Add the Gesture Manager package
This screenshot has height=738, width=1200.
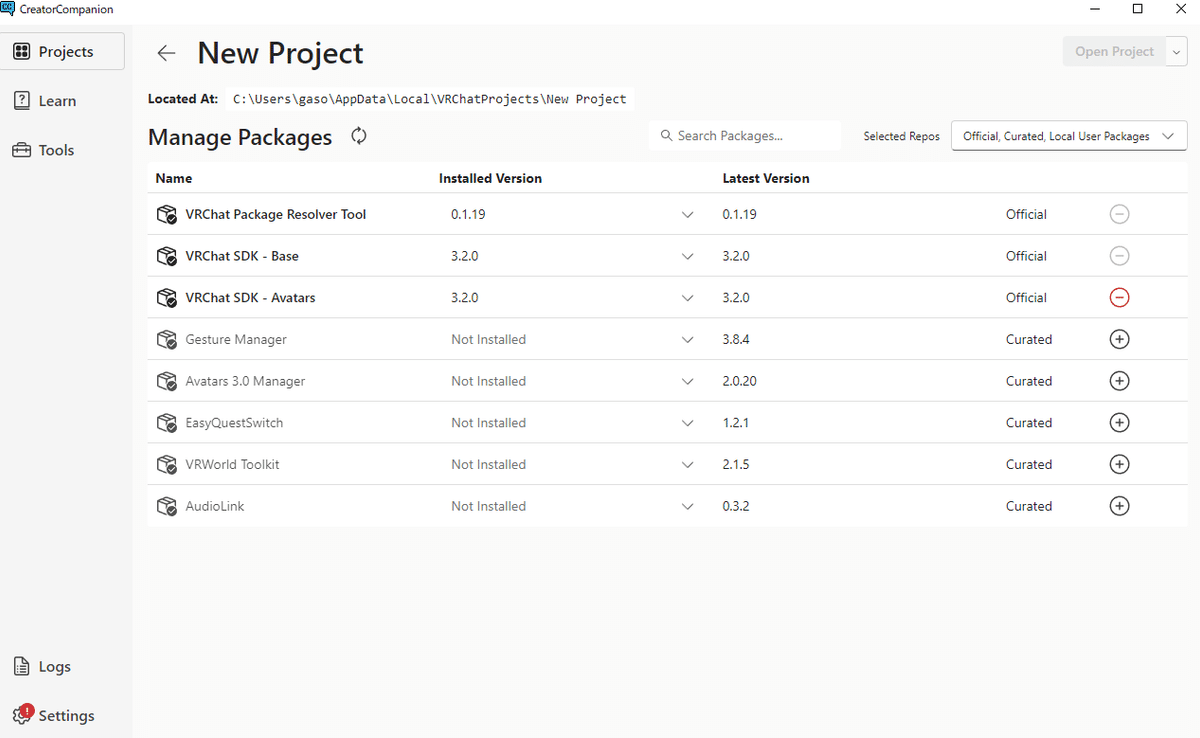click(x=1120, y=339)
